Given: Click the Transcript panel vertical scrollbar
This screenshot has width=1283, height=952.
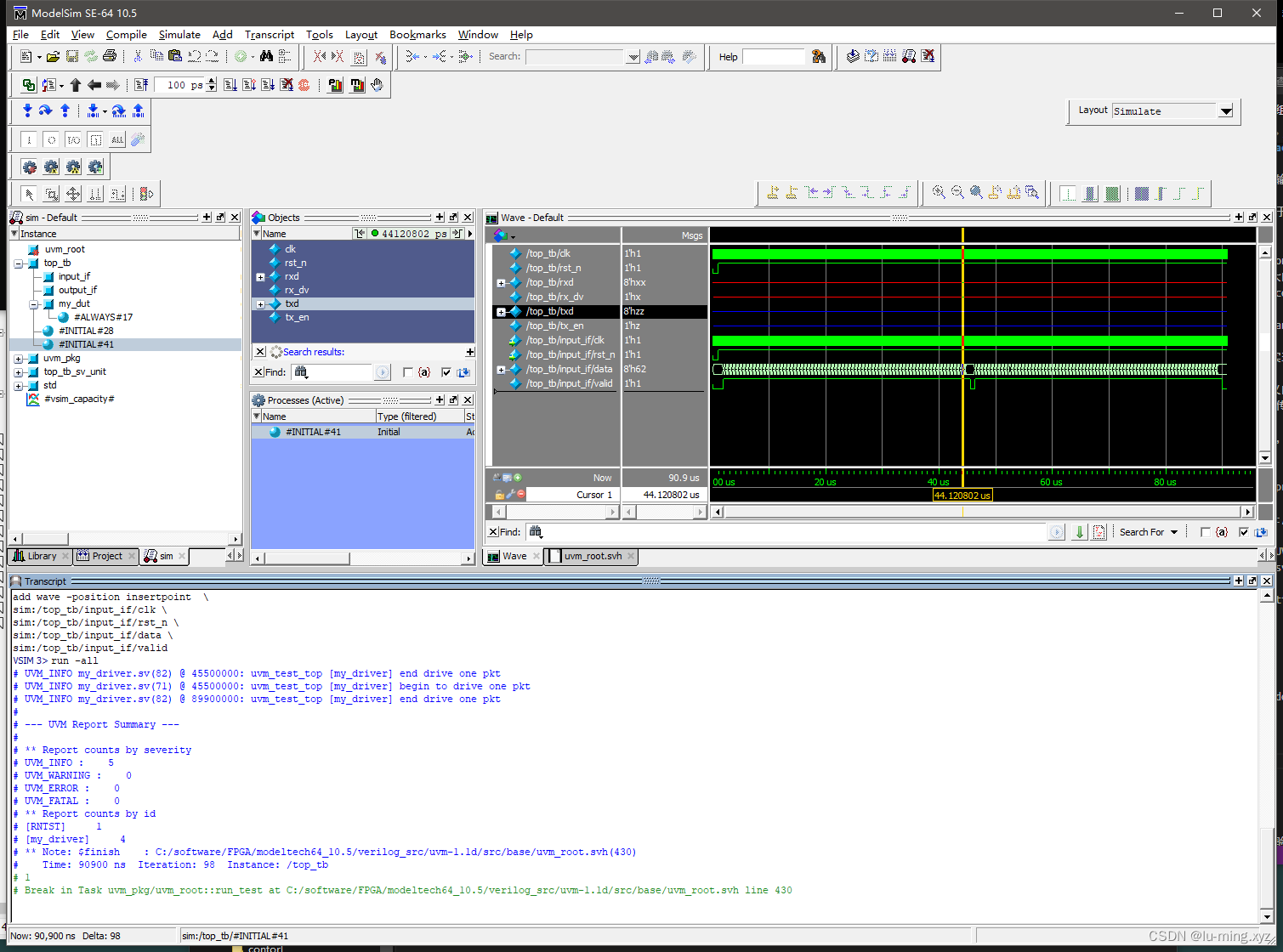Looking at the screenshot, I should click(x=1266, y=756).
